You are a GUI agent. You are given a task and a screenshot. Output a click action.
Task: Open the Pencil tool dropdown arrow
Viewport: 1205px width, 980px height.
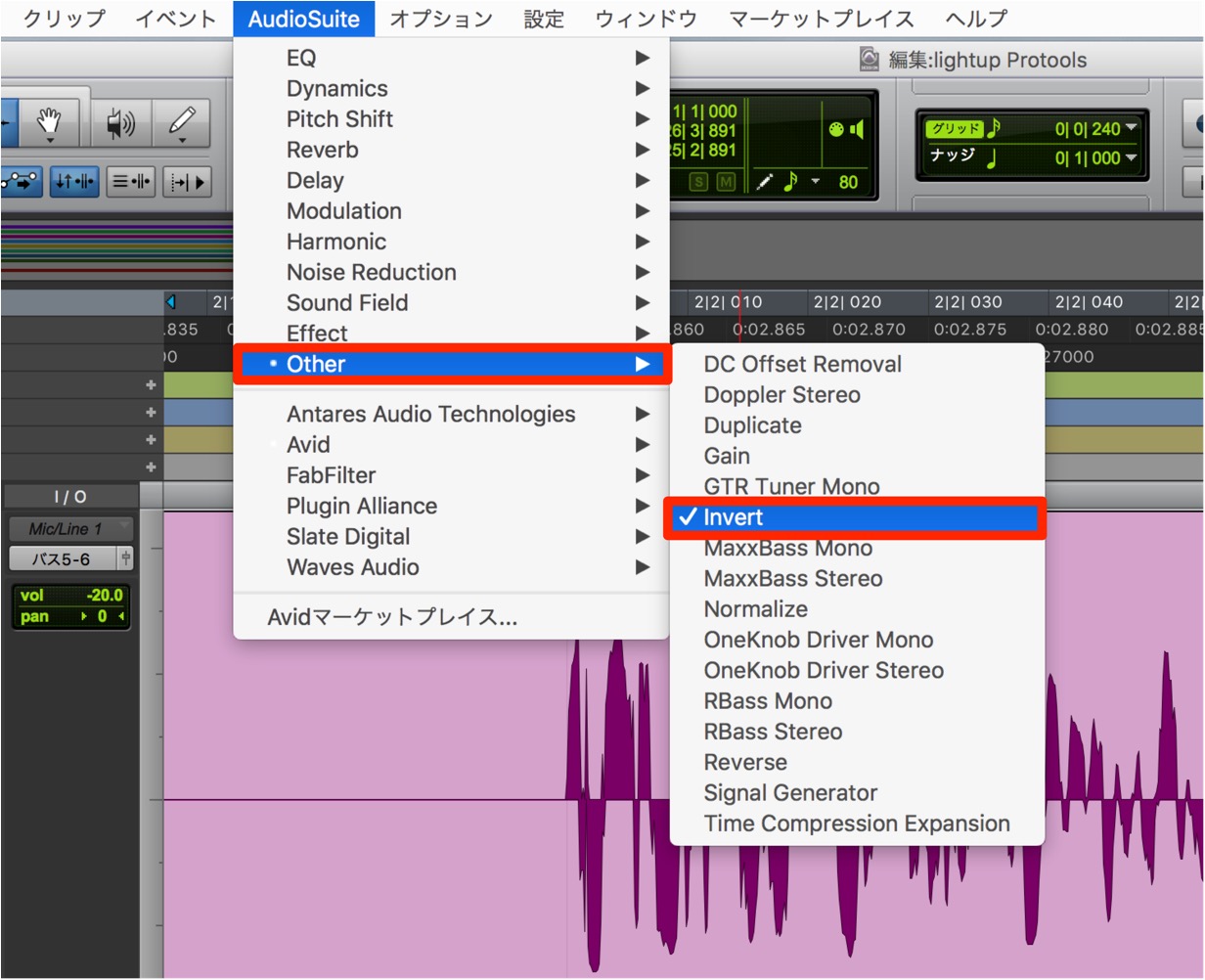pos(182,142)
